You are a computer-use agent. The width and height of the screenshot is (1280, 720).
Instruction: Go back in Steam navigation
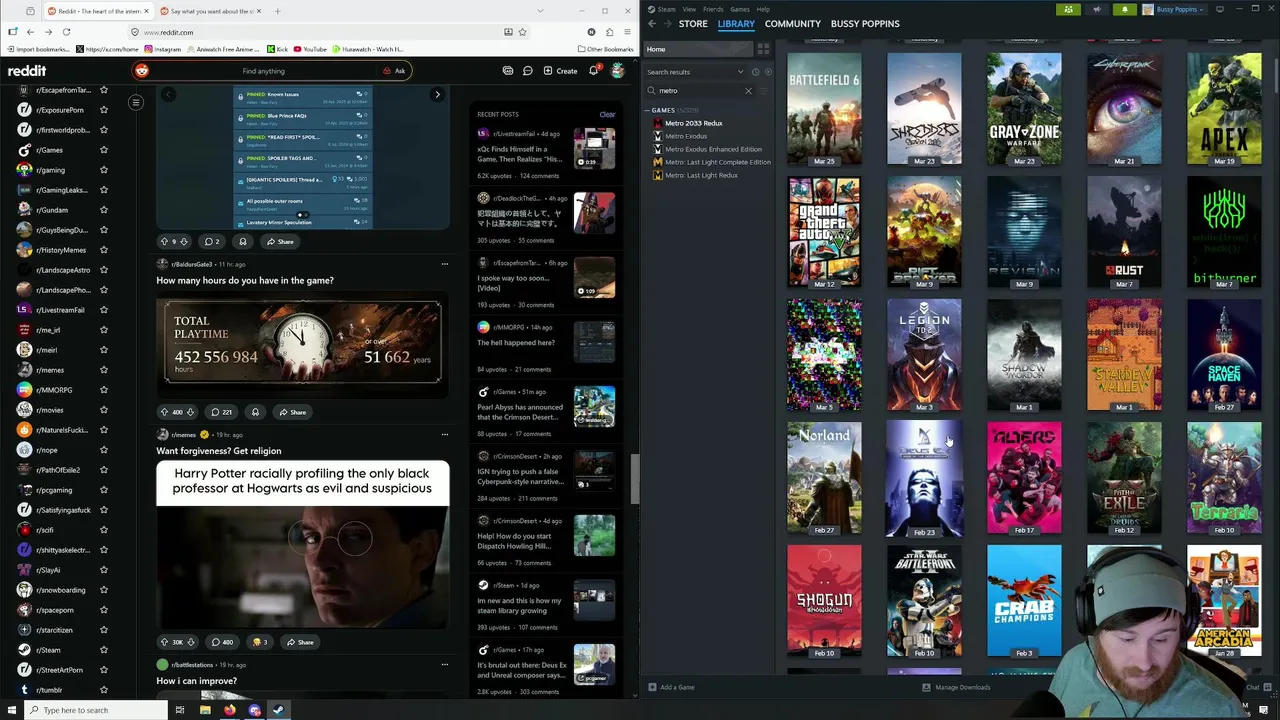pos(652,24)
